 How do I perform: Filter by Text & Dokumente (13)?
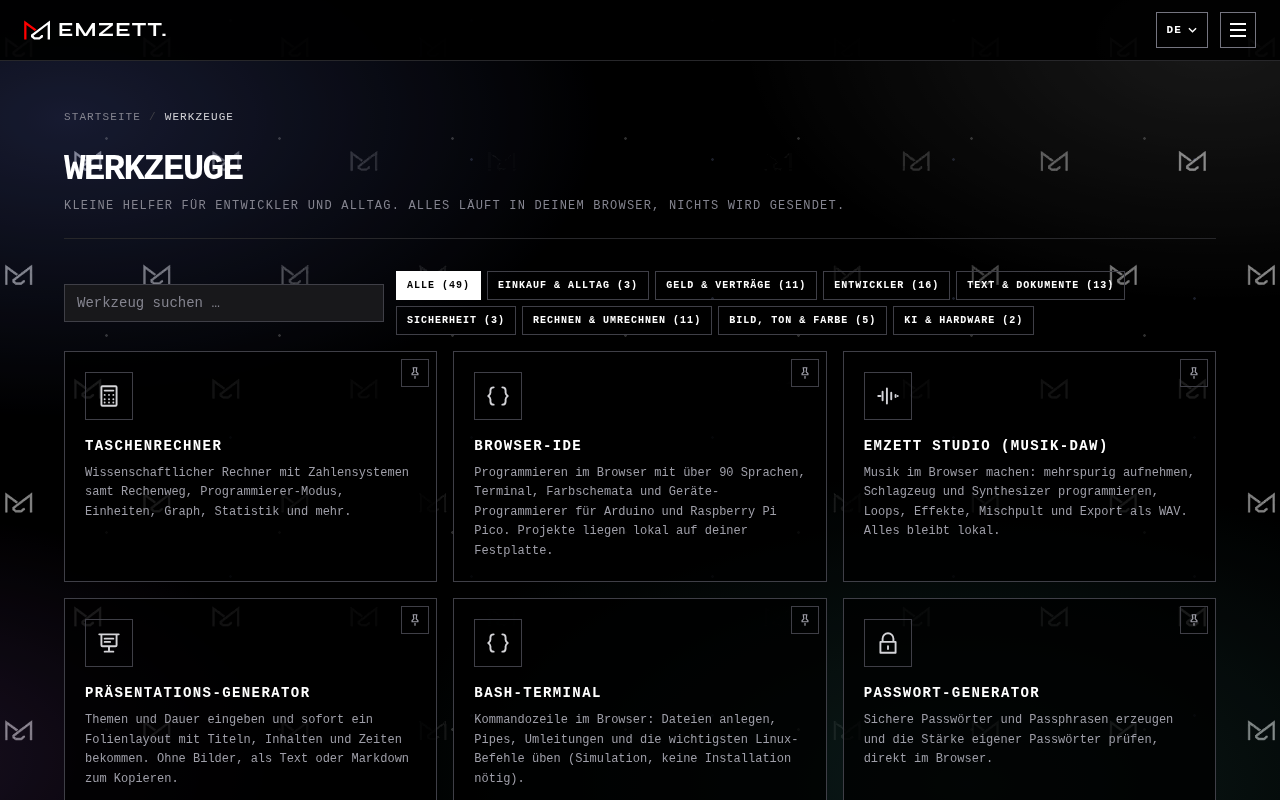[1040, 285]
